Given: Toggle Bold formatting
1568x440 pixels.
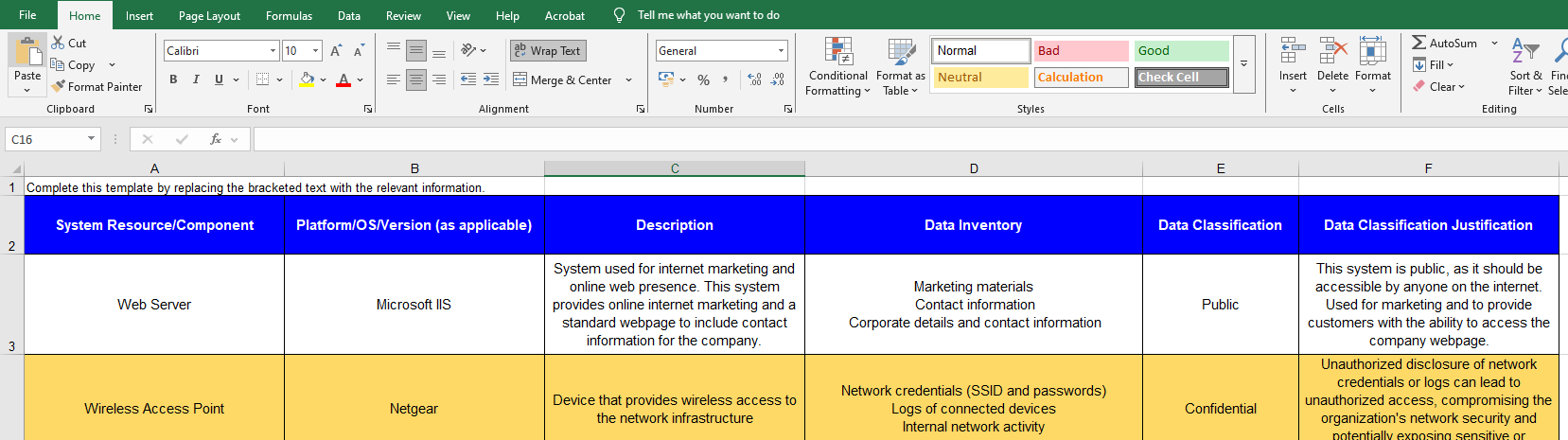Looking at the screenshot, I should (173, 79).
